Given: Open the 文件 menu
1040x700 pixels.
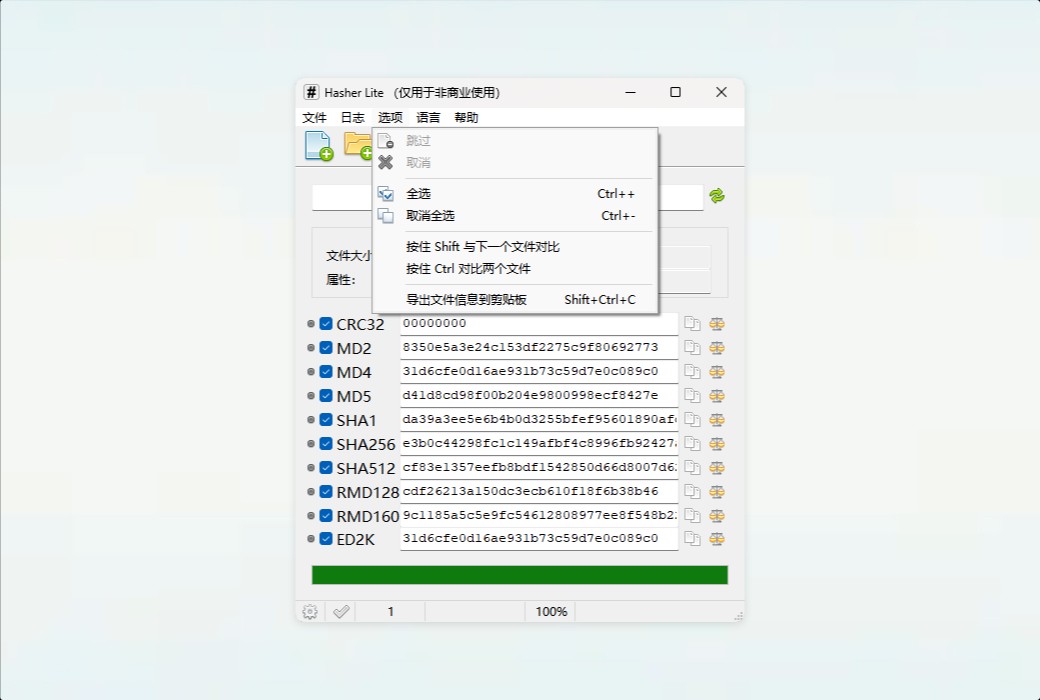Looking at the screenshot, I should 314,117.
